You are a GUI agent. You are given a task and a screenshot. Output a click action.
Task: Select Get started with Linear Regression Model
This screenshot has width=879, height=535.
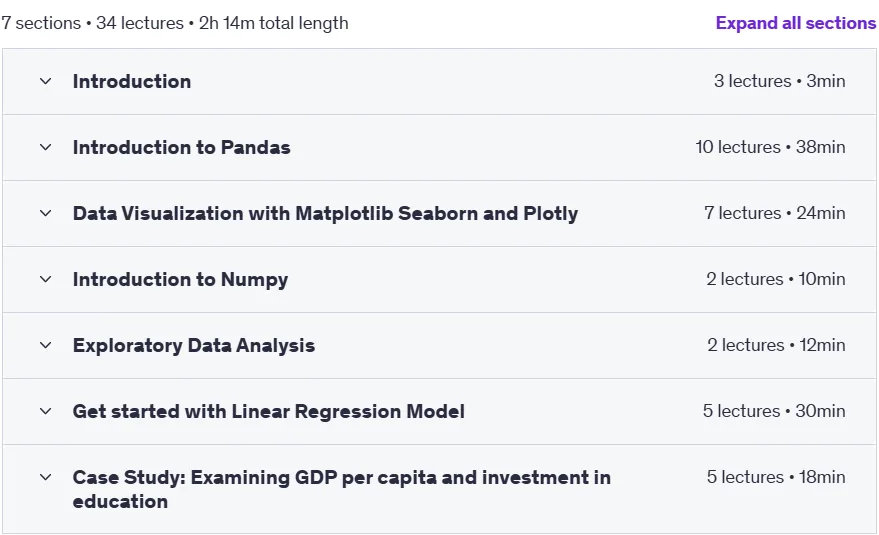coord(269,412)
